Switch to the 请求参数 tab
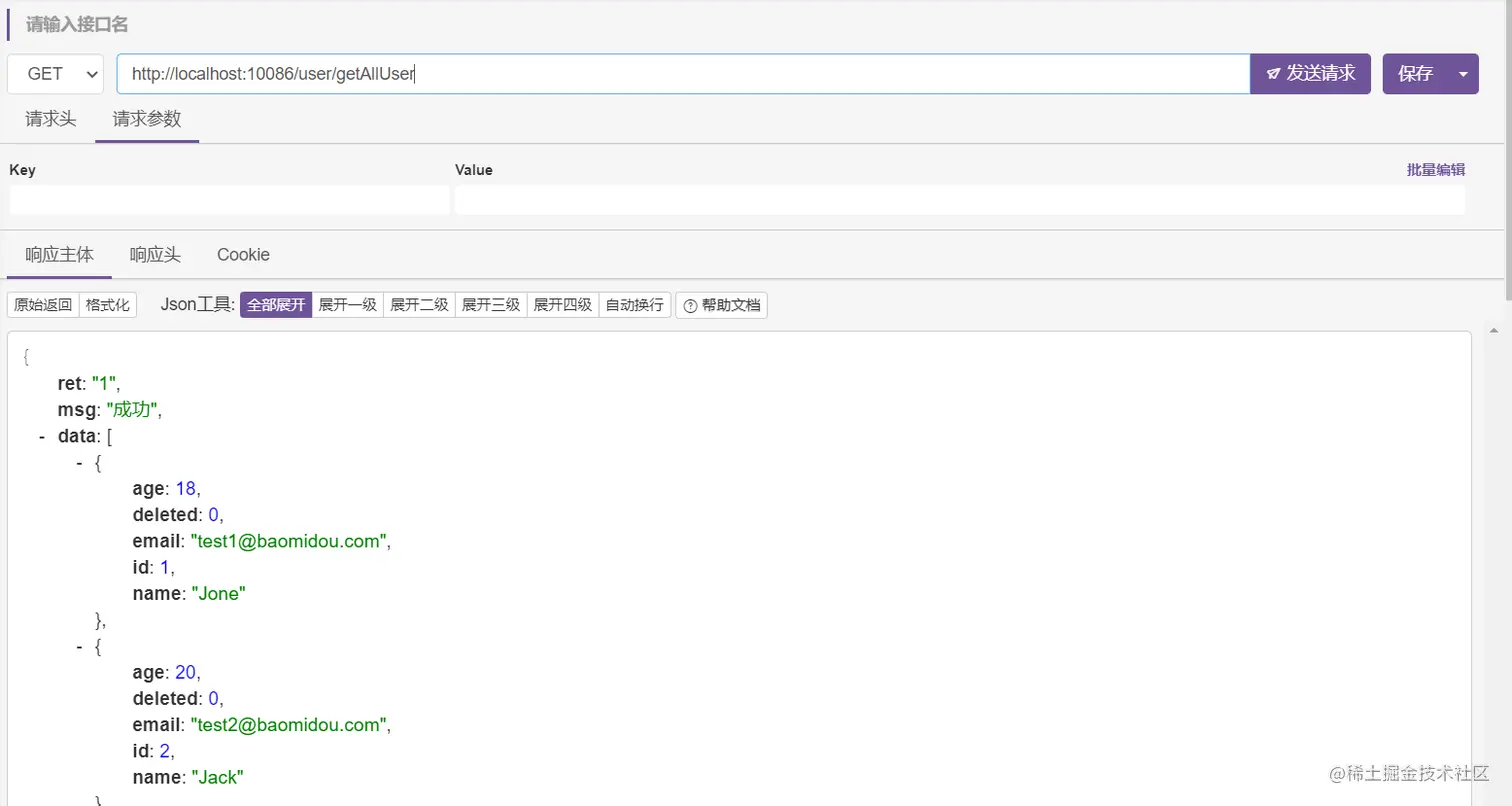 [147, 119]
